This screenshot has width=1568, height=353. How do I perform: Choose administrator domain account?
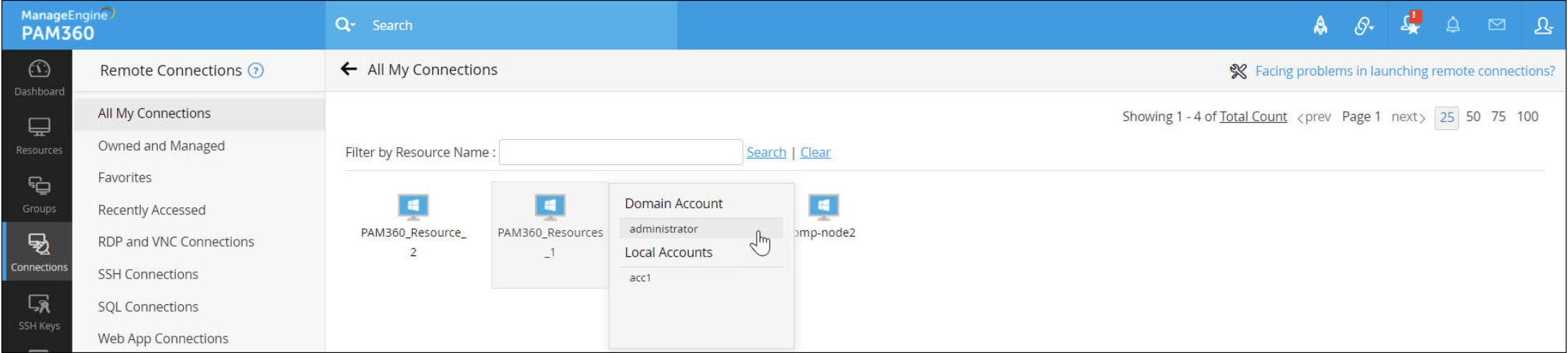[701, 228]
